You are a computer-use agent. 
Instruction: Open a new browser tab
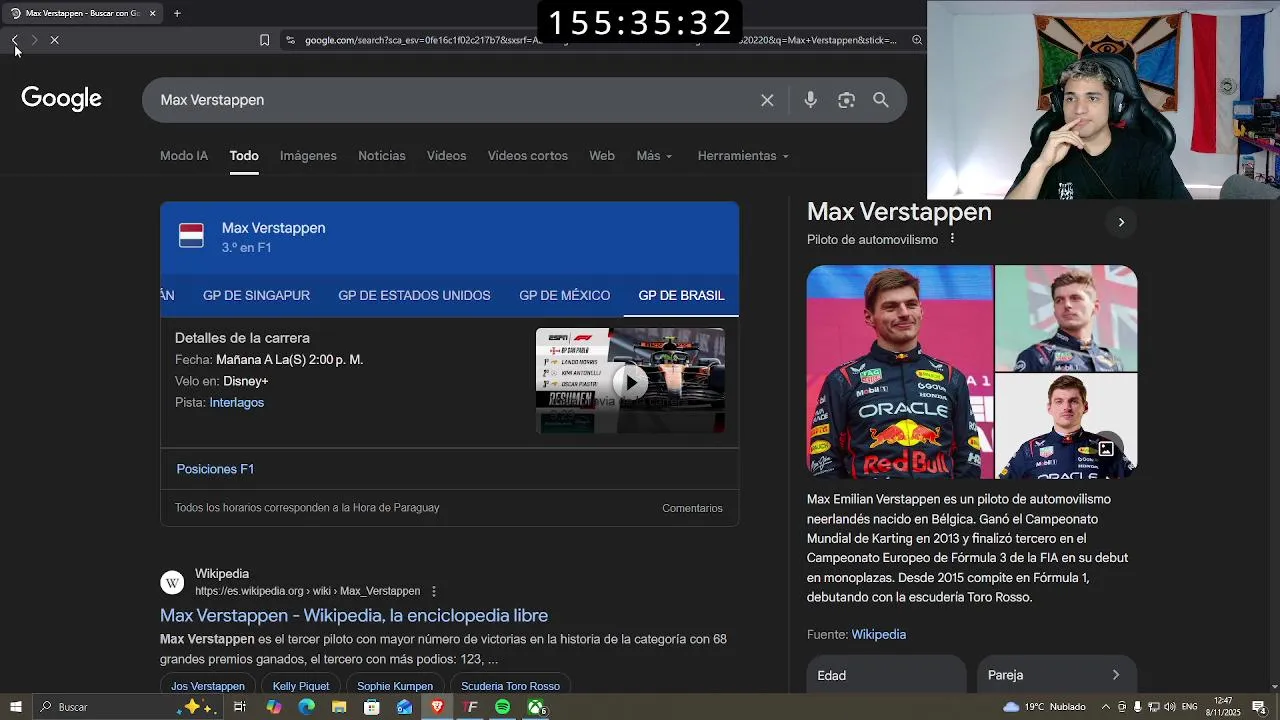click(x=177, y=13)
